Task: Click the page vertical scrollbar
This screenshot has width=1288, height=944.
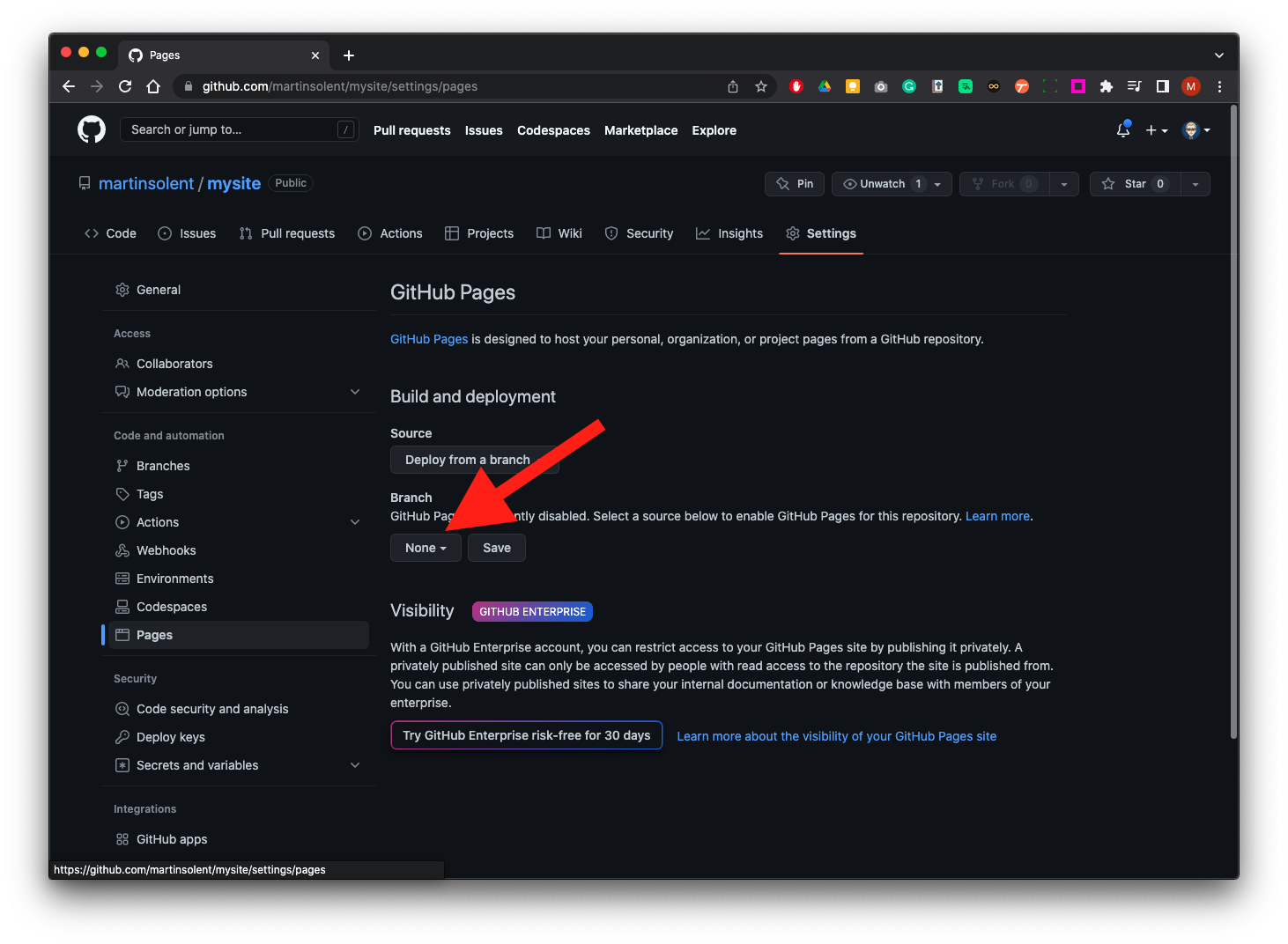Action: click(1233, 423)
